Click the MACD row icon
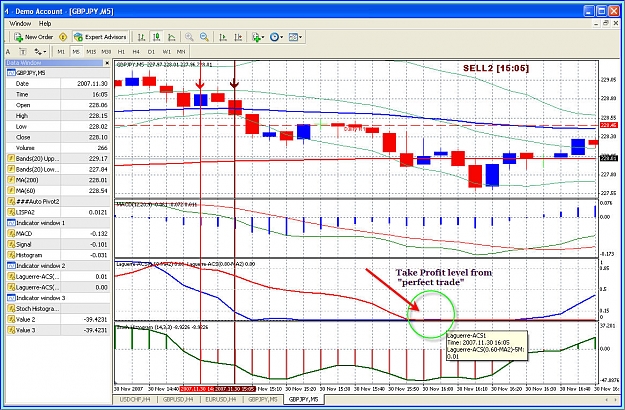The width and height of the screenshot is (625, 410). (11, 234)
